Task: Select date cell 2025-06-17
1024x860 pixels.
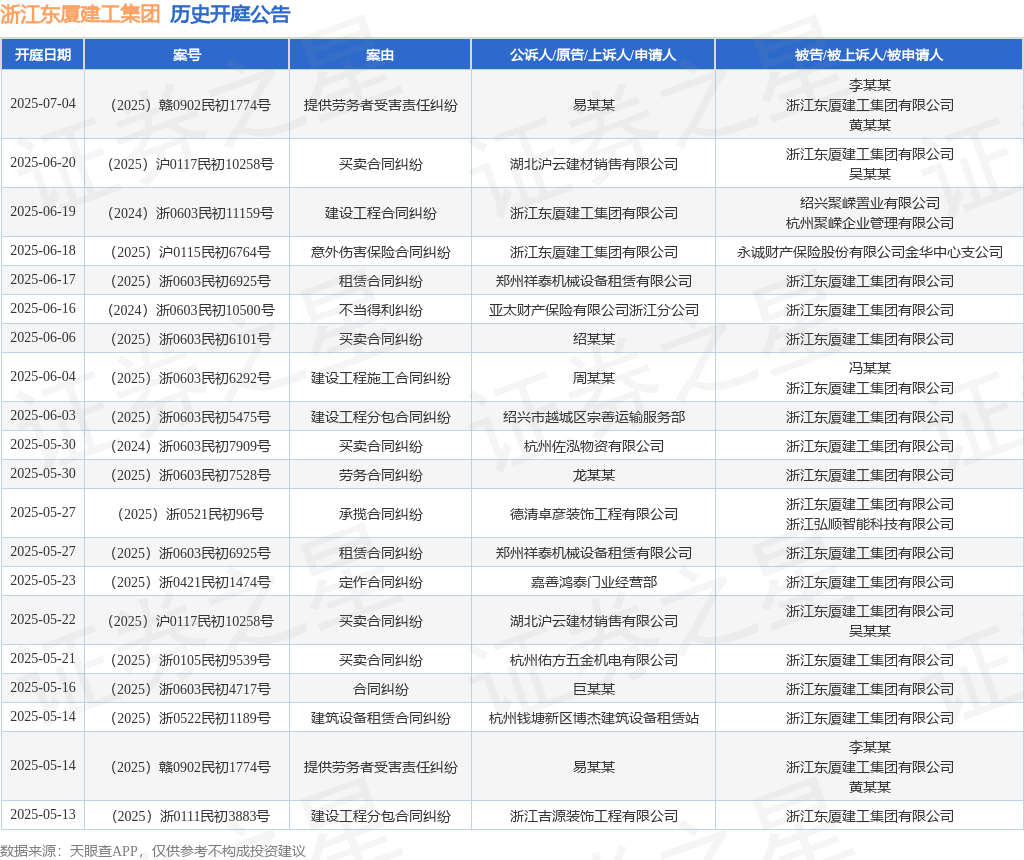Action: pyautogui.click(x=42, y=279)
